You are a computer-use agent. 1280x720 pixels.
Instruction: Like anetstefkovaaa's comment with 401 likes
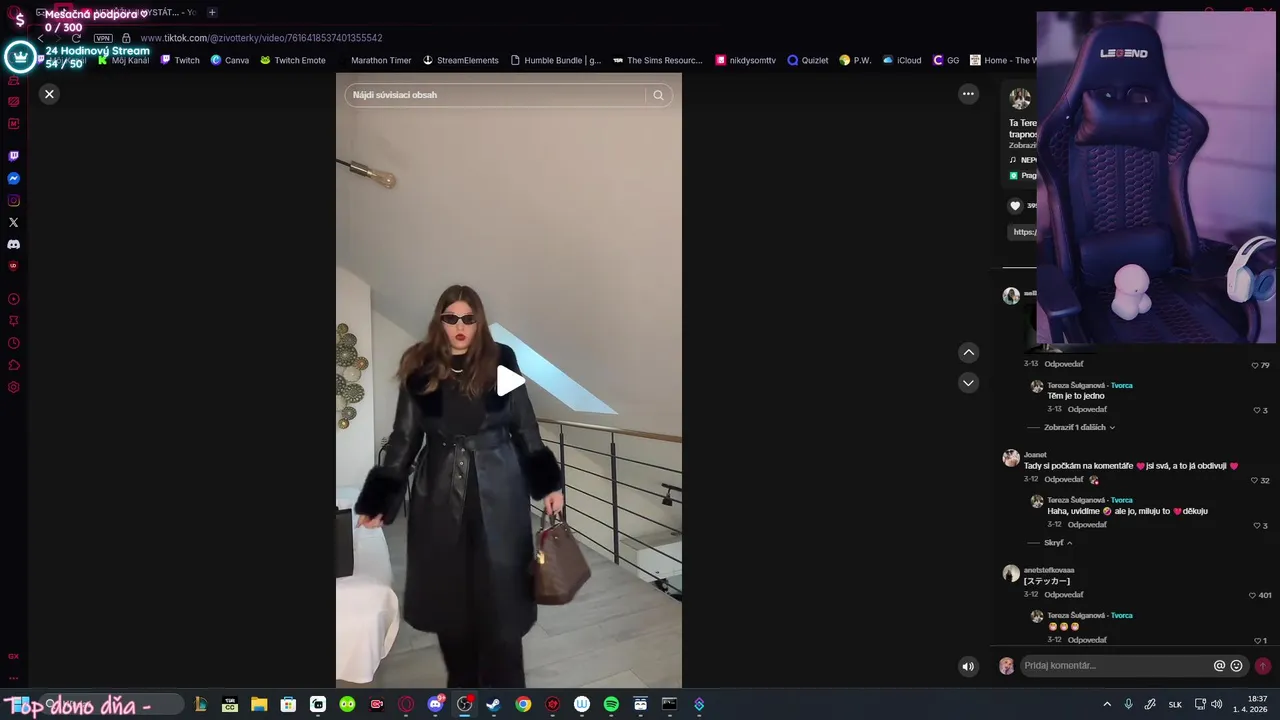click(1252, 596)
